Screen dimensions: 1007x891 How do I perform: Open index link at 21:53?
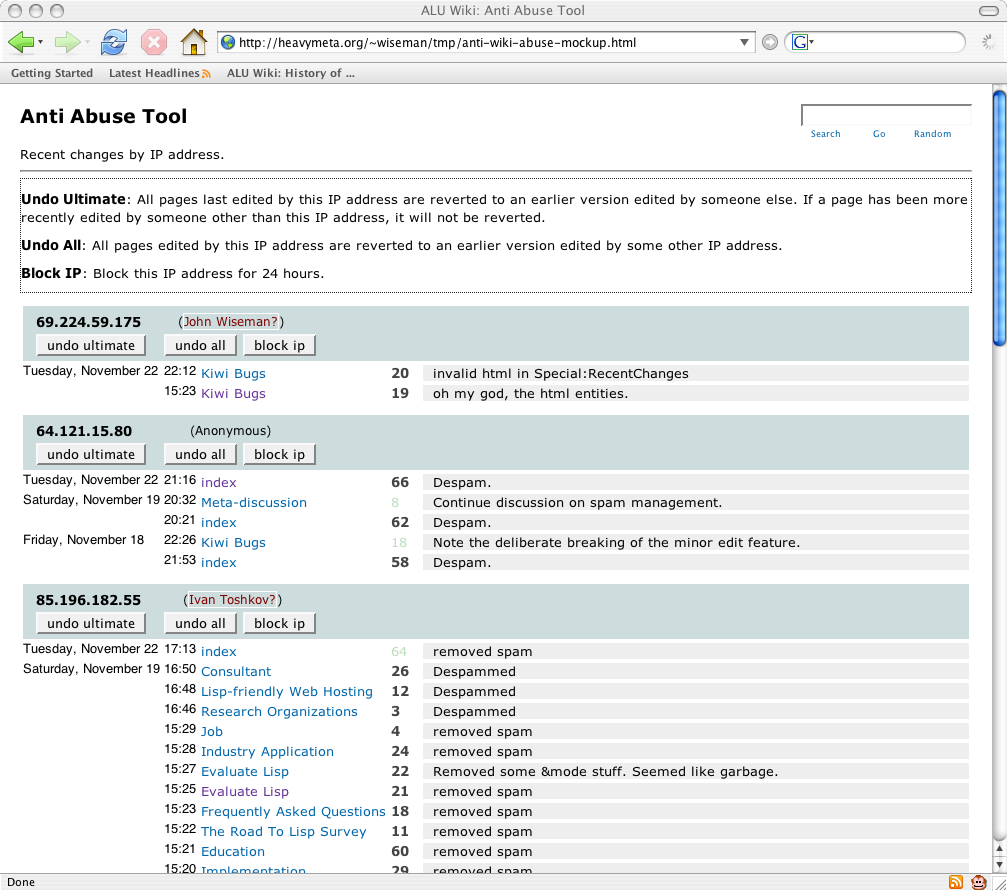[218, 563]
